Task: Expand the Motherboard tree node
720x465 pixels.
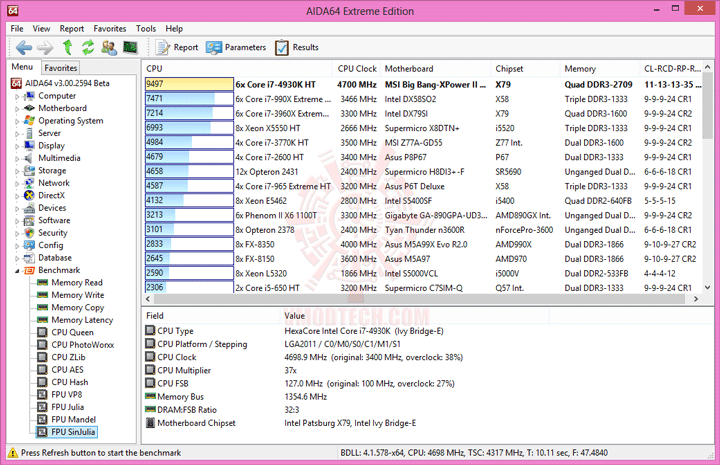Action: click(x=17, y=109)
